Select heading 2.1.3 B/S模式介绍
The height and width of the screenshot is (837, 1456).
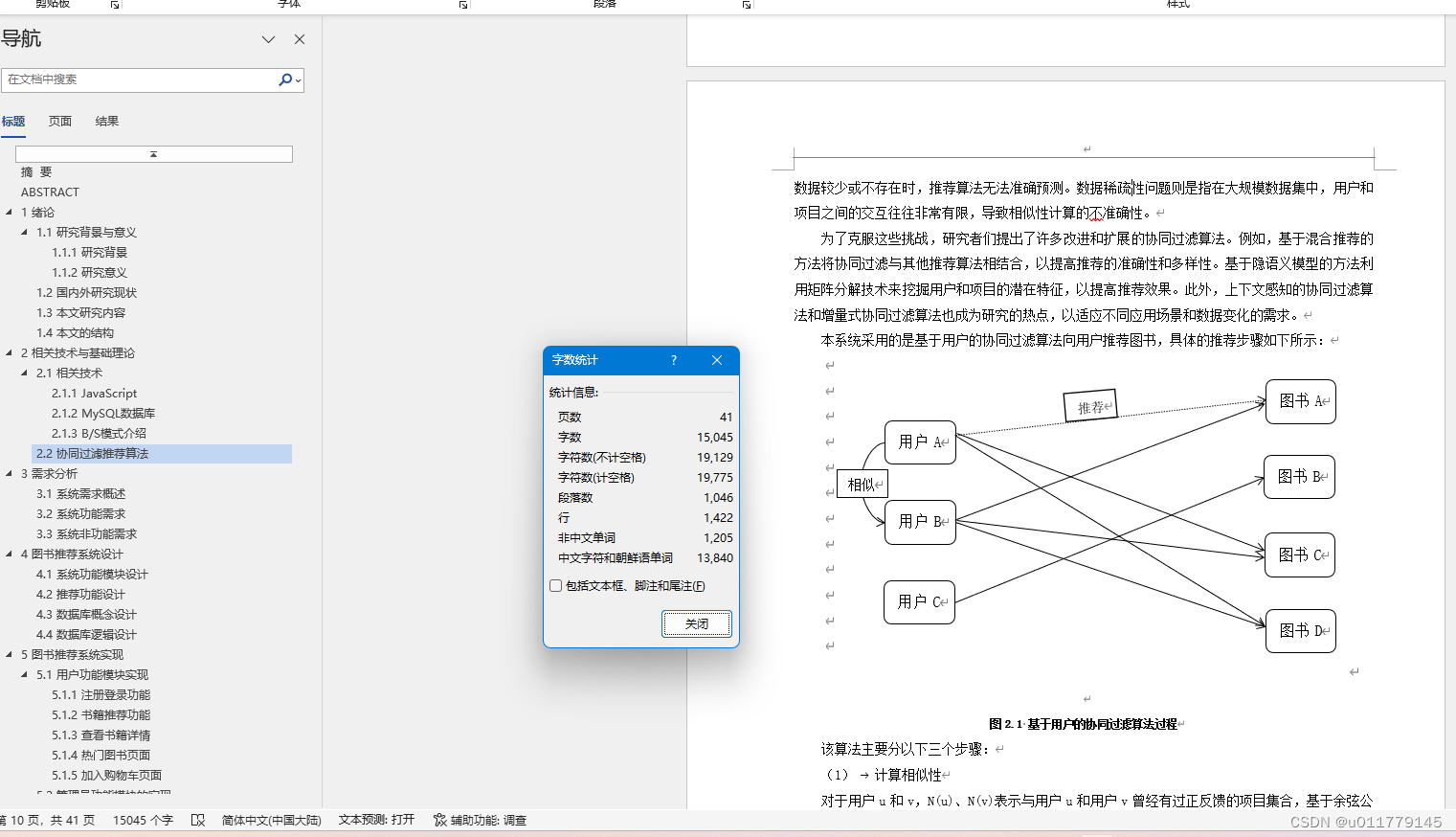point(99,434)
